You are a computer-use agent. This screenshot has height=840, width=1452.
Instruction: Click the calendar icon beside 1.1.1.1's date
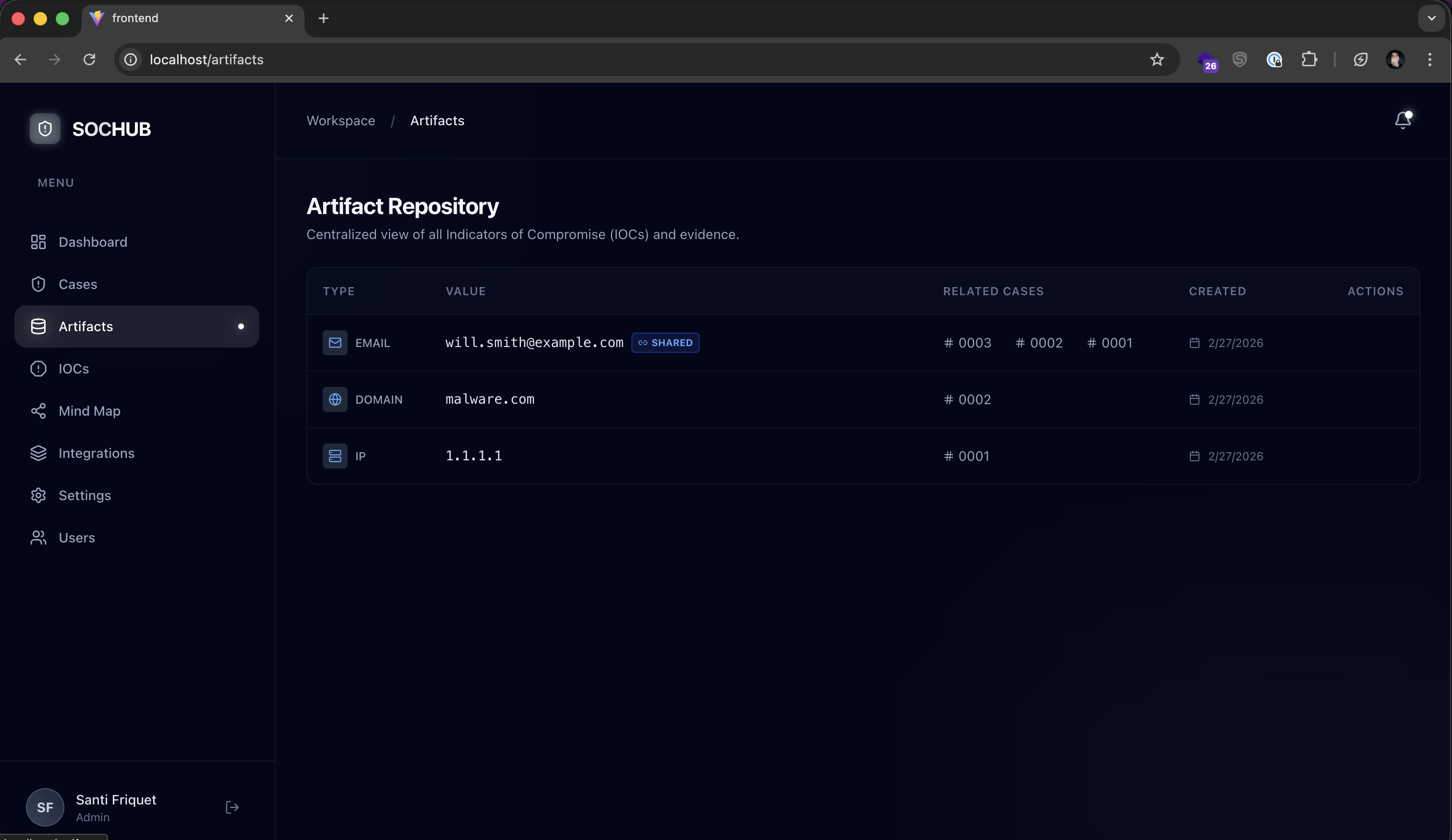[x=1196, y=456]
